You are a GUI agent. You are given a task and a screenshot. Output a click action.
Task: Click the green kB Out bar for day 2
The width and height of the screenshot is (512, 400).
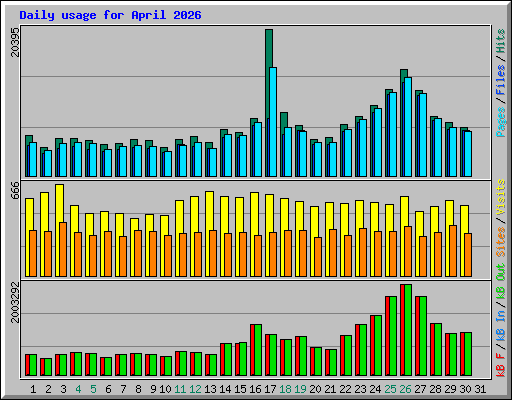[48, 367]
